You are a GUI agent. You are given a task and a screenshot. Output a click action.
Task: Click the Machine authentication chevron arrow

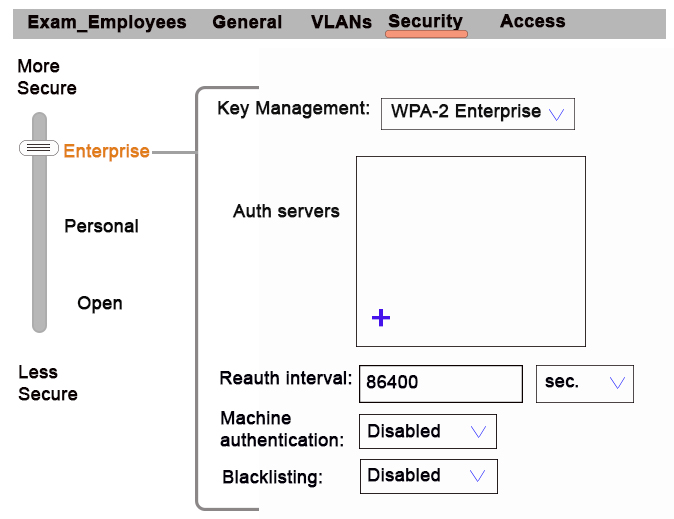pyautogui.click(x=478, y=431)
